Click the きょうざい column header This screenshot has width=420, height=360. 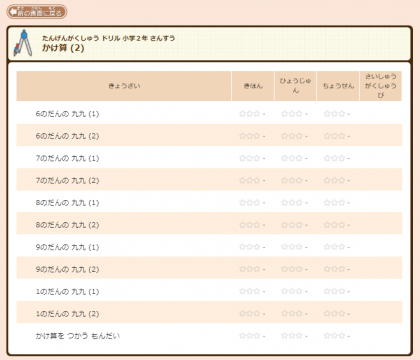point(124,86)
